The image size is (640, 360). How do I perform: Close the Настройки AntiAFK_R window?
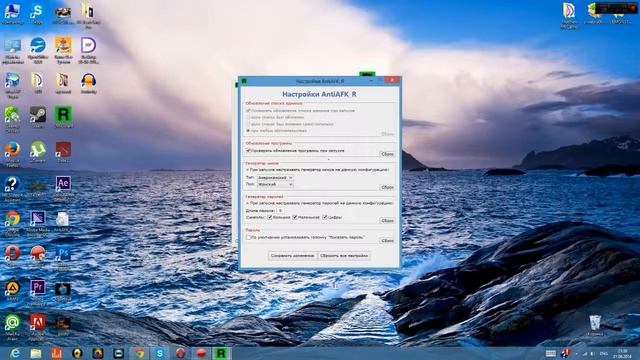coord(392,80)
